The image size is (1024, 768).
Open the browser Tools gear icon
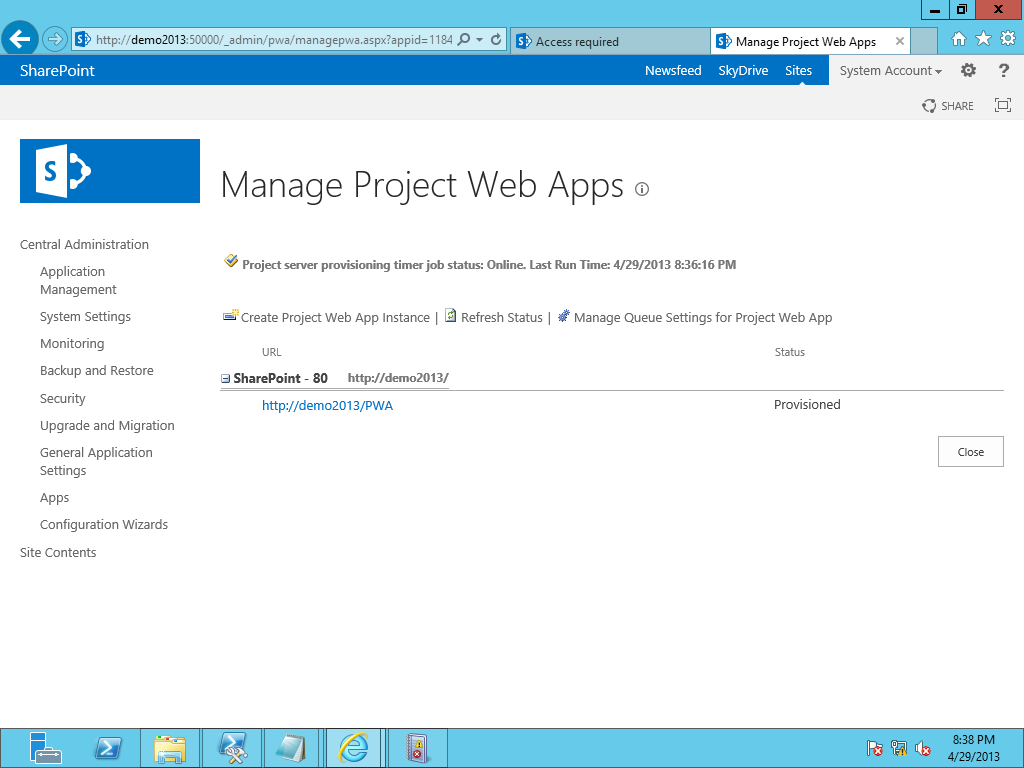[1008, 39]
